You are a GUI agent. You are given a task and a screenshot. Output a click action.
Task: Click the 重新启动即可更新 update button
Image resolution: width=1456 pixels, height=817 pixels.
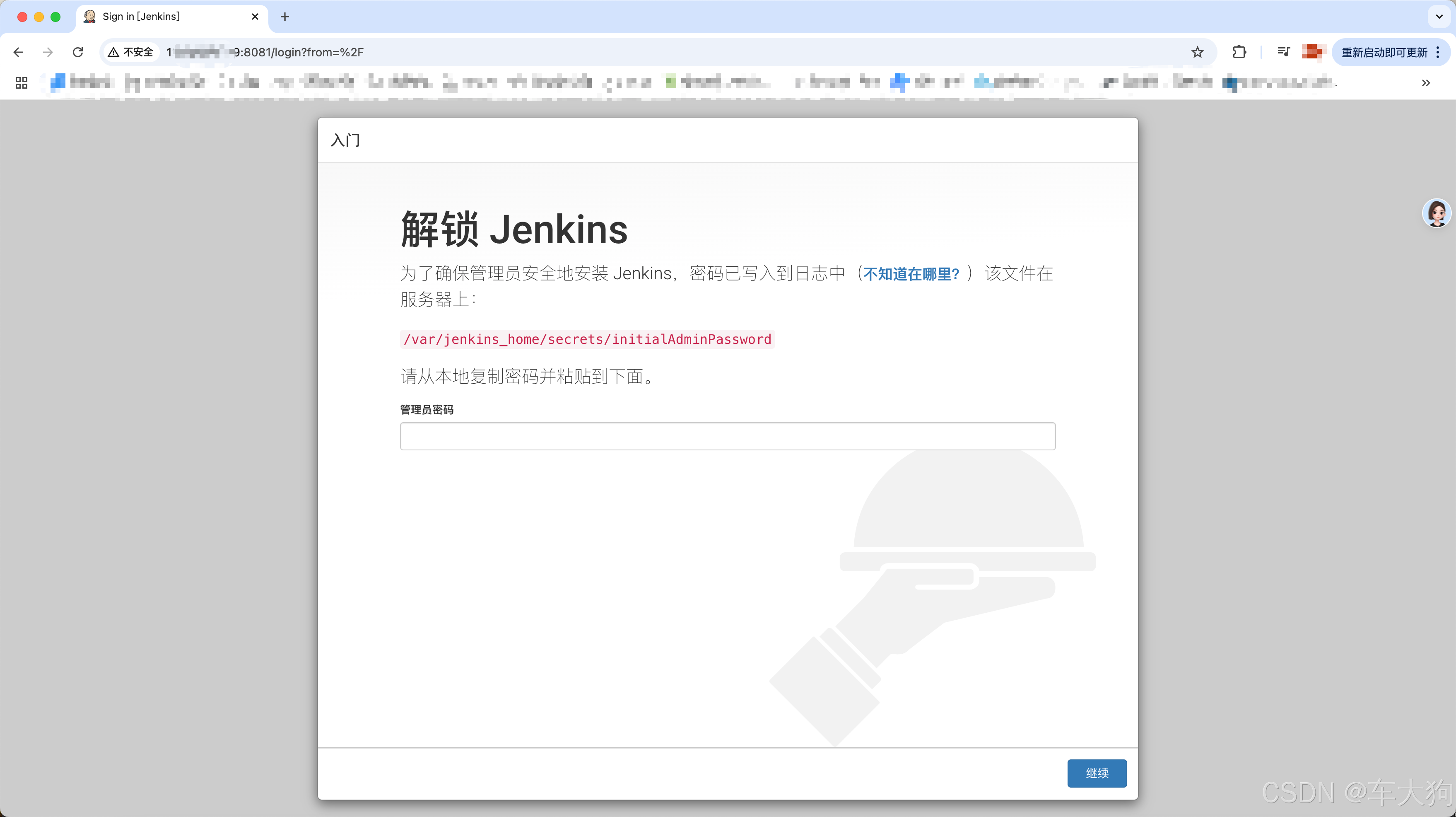1384,52
